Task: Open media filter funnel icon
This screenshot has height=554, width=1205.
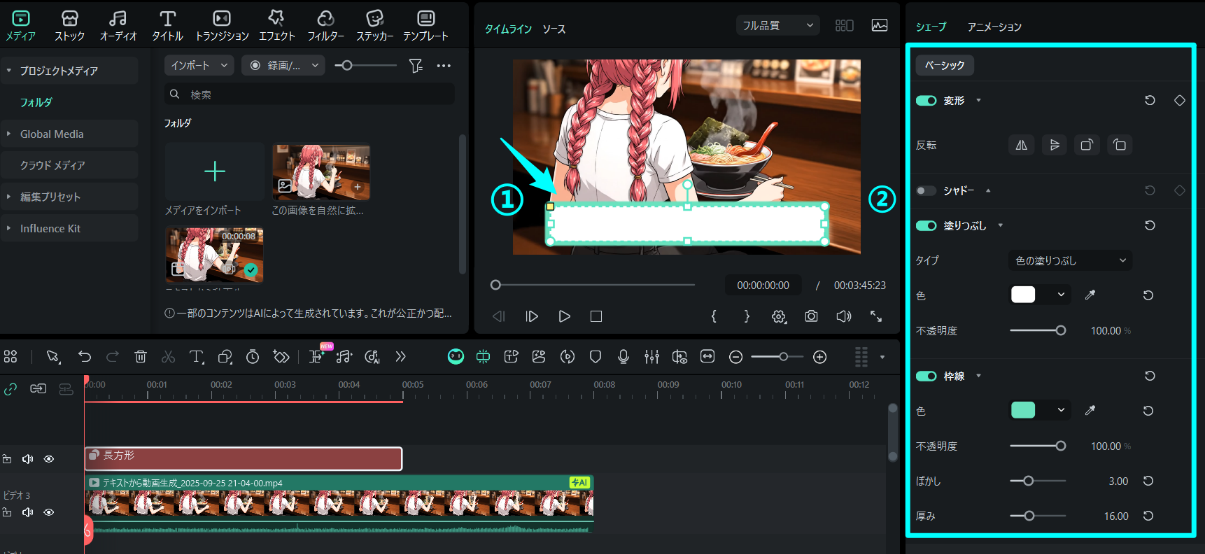Action: pyautogui.click(x=416, y=65)
